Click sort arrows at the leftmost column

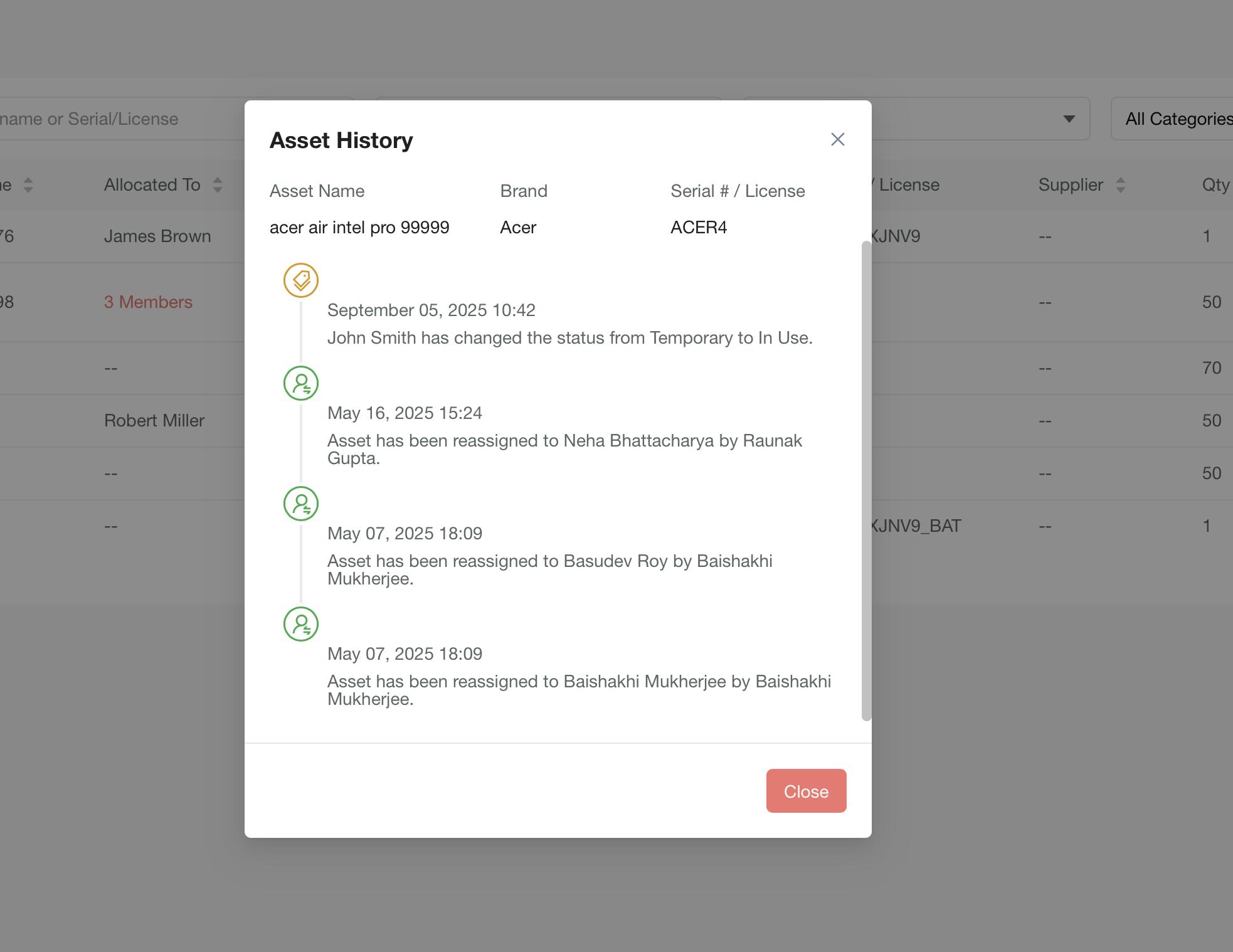tap(28, 185)
